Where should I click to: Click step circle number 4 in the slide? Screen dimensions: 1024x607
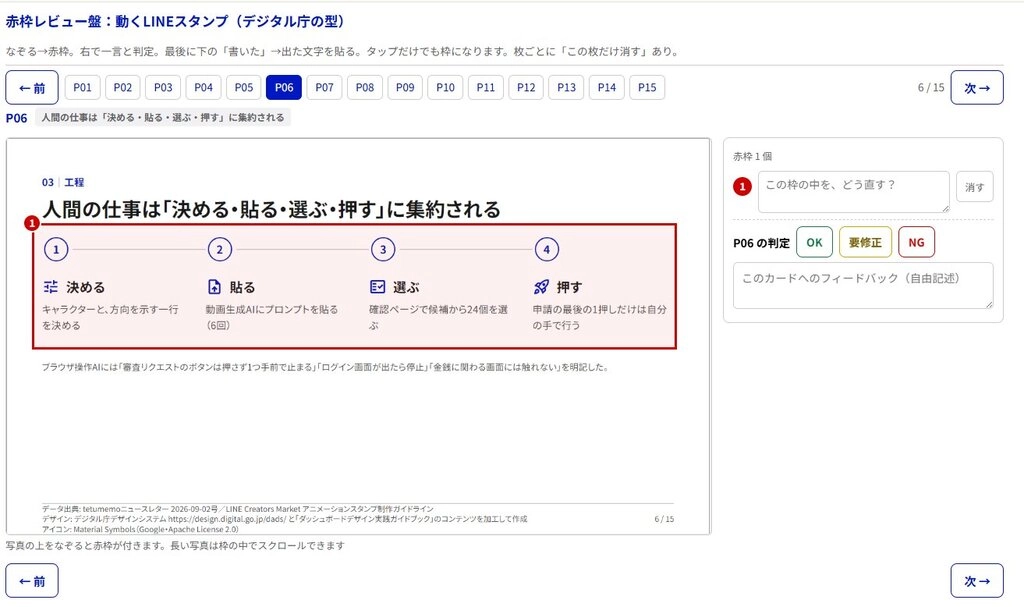click(x=547, y=249)
